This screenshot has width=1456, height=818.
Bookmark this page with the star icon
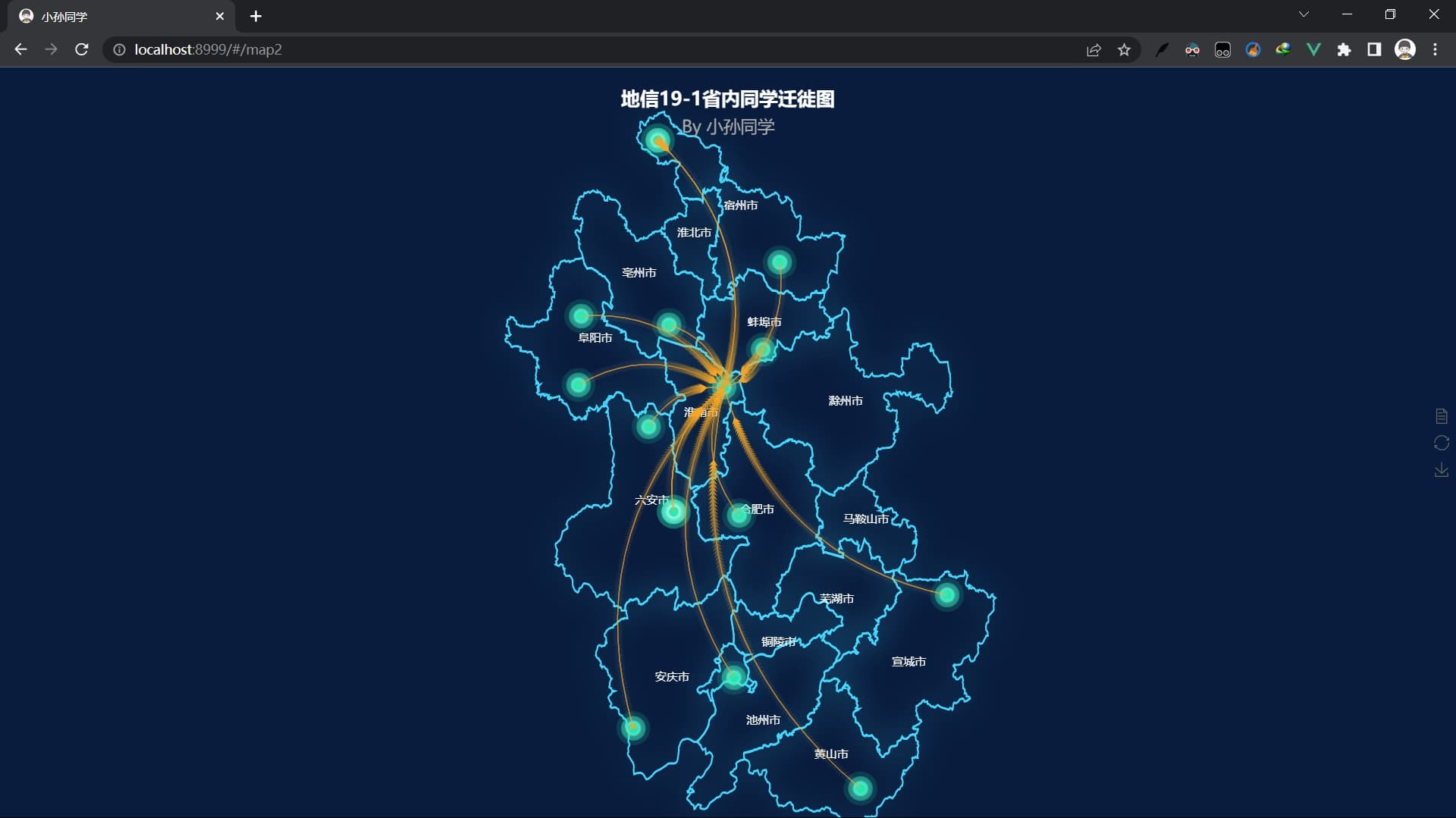[1124, 50]
